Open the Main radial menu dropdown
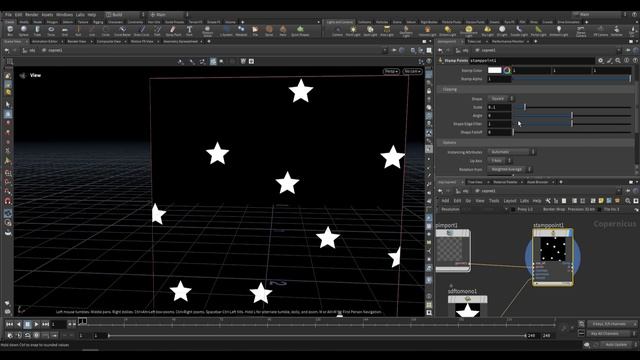The image size is (640, 360). click(168, 15)
